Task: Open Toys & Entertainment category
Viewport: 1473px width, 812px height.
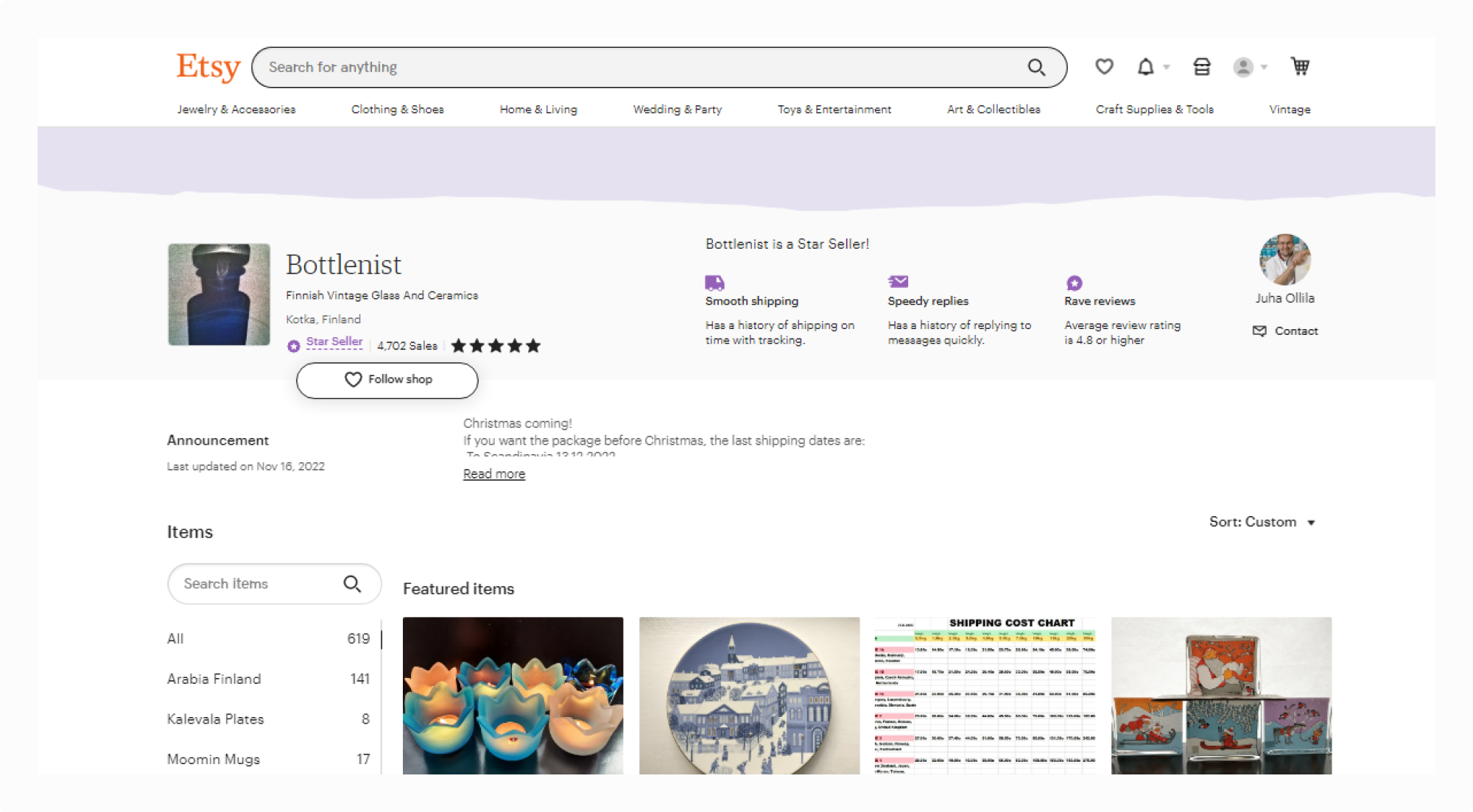Action: coord(834,110)
